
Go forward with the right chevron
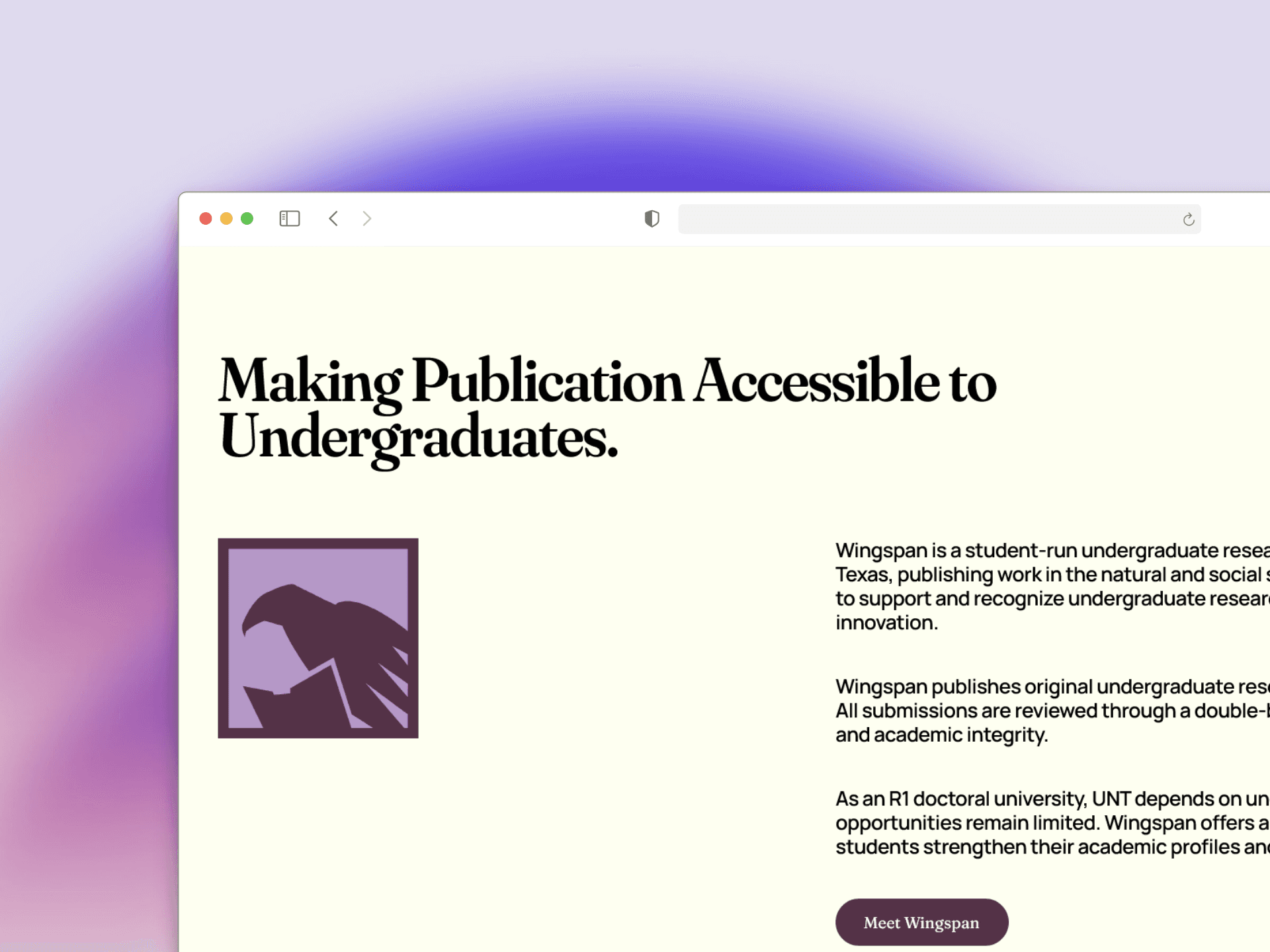tap(367, 219)
